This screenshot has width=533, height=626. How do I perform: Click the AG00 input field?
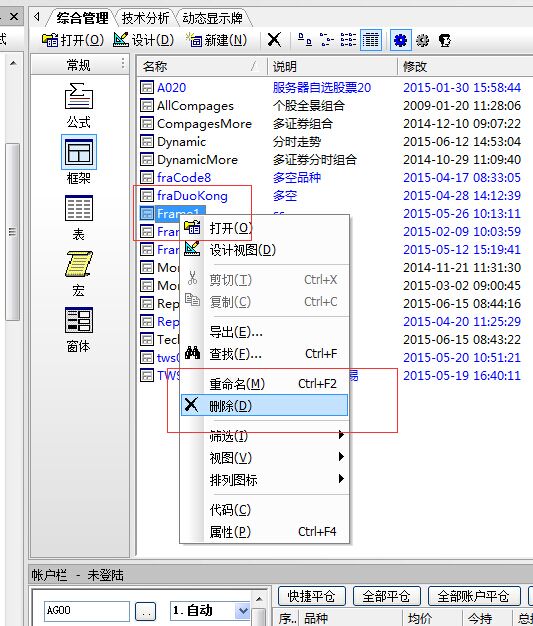tap(87, 610)
